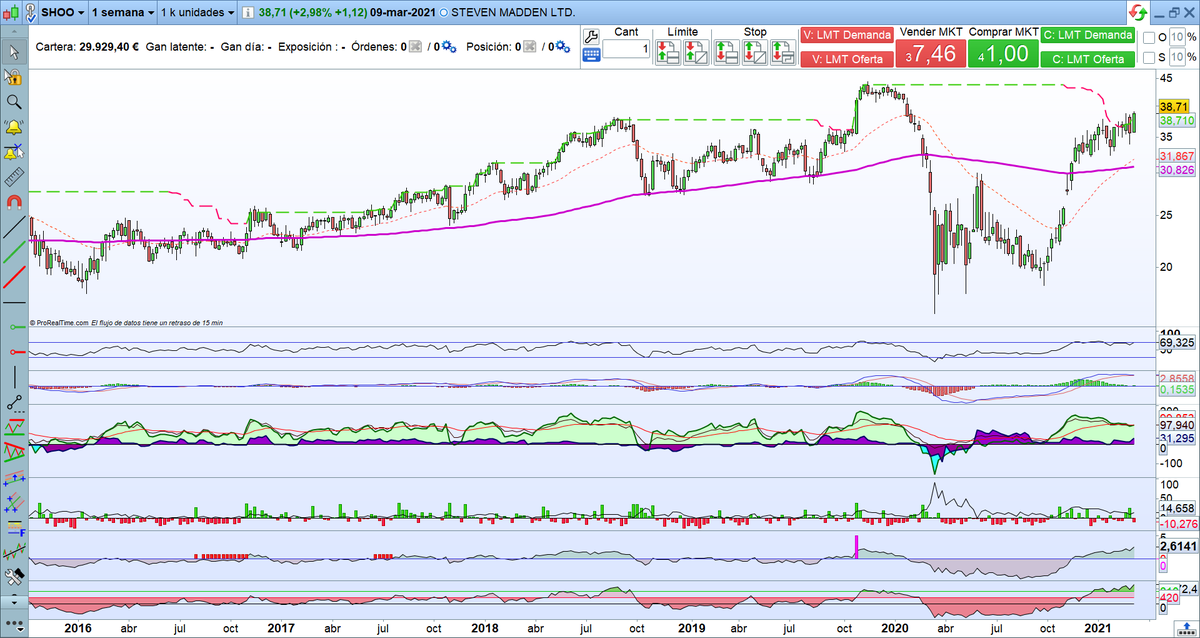Click the Cant quantity input field
The height and width of the screenshot is (638, 1200).
627,49
